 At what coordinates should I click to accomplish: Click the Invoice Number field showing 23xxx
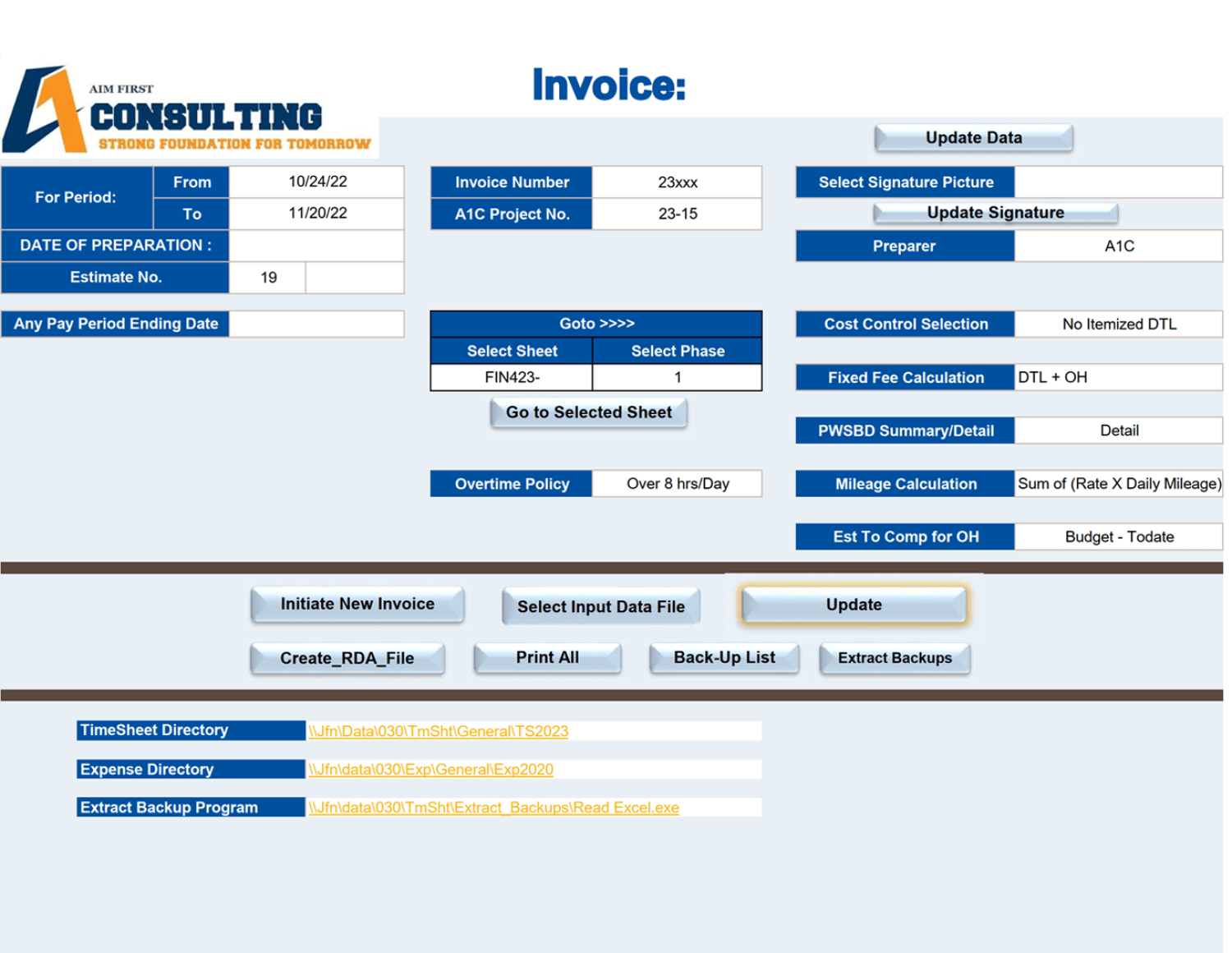point(677,182)
